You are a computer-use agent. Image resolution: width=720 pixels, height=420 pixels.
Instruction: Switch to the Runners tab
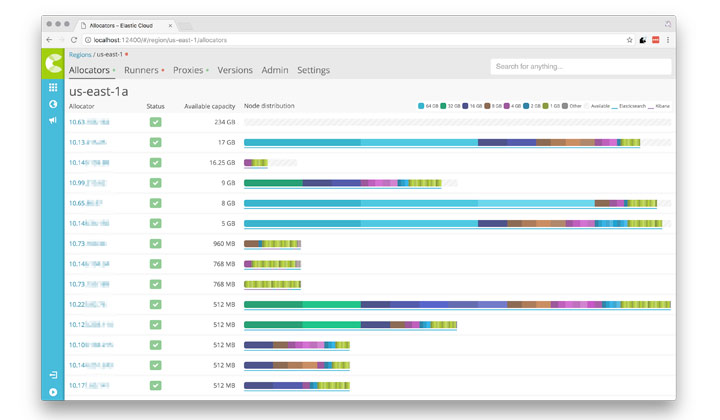pos(141,70)
